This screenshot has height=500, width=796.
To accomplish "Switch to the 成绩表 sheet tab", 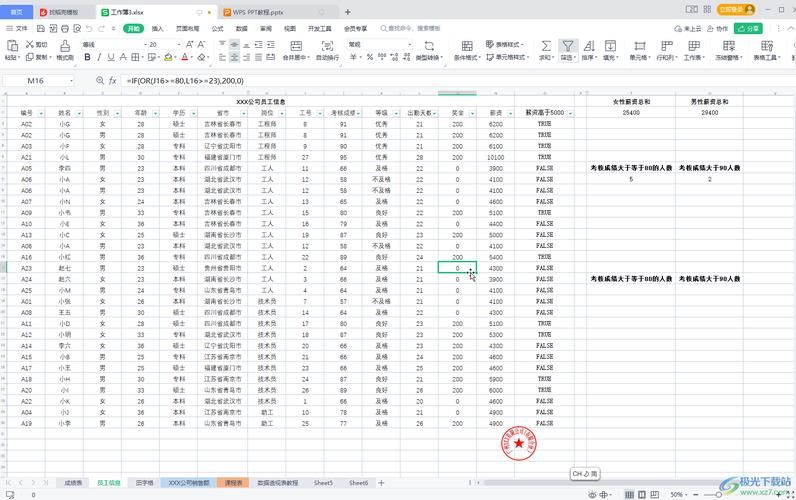I will pos(73,483).
